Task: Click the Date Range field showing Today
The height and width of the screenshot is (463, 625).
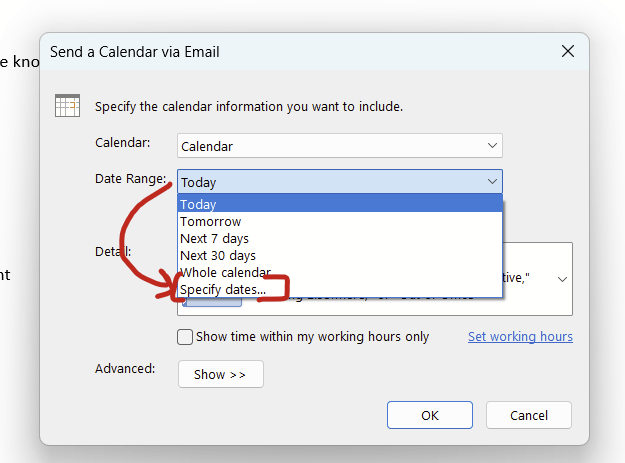Action: point(340,182)
